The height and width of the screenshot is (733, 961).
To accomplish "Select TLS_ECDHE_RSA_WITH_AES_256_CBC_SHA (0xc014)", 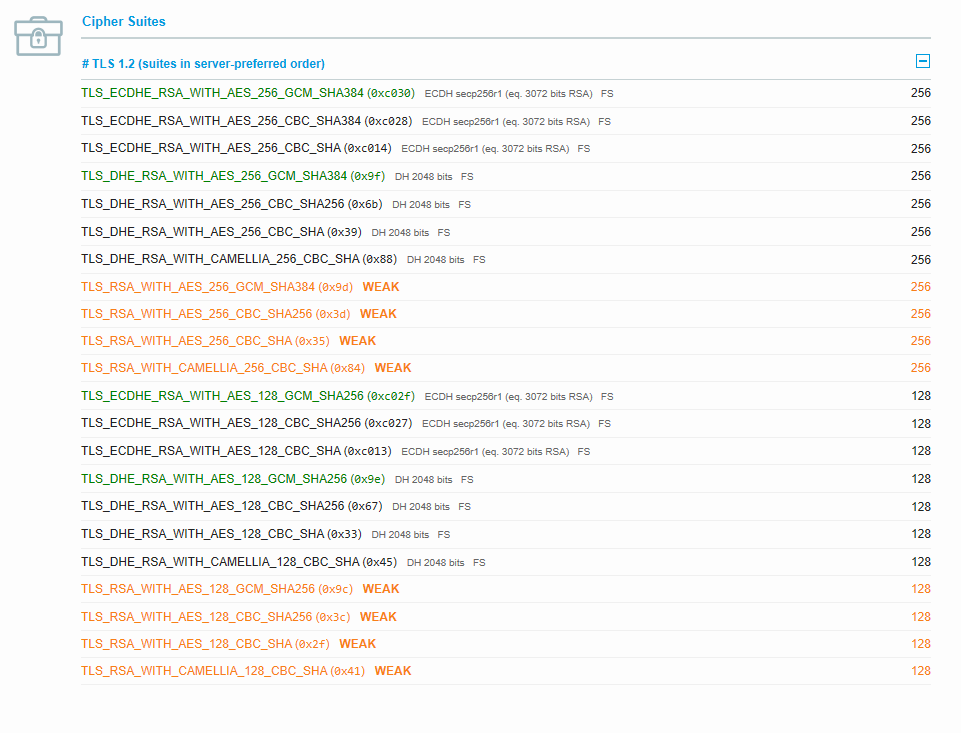I will point(236,148).
